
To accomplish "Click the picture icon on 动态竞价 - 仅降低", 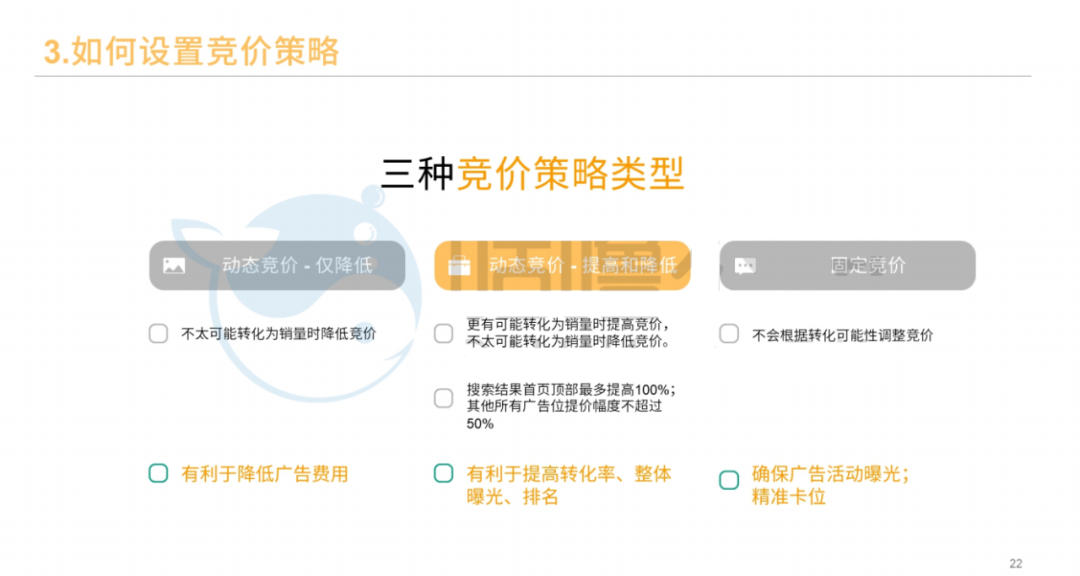I will [174, 266].
